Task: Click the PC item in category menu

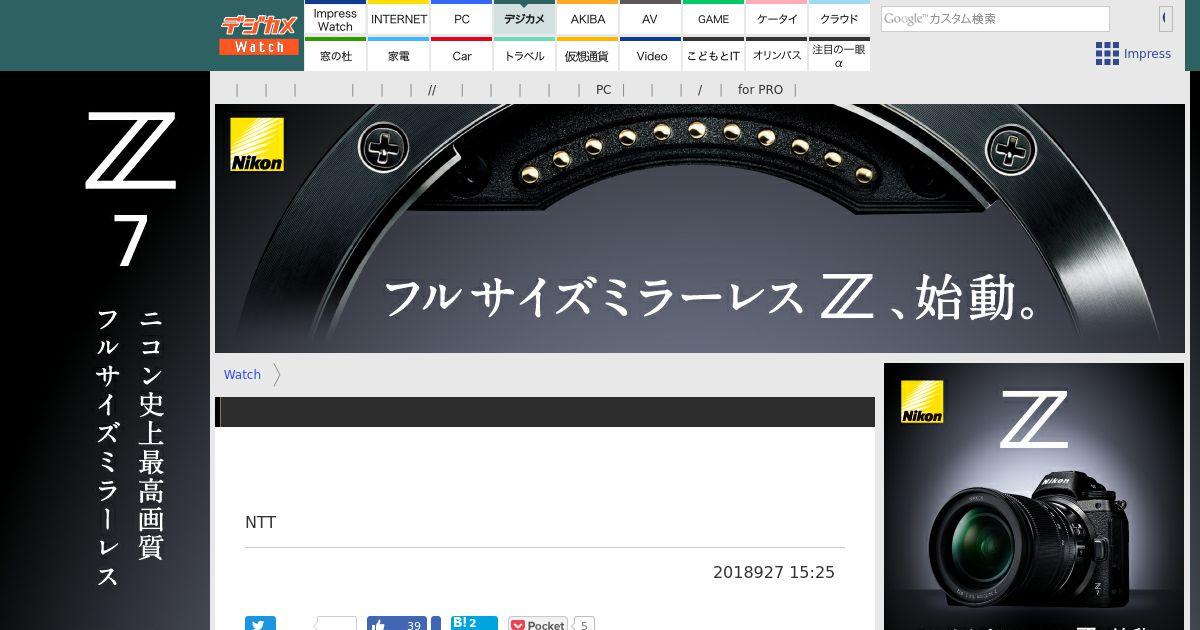Action: pyautogui.click(x=604, y=89)
